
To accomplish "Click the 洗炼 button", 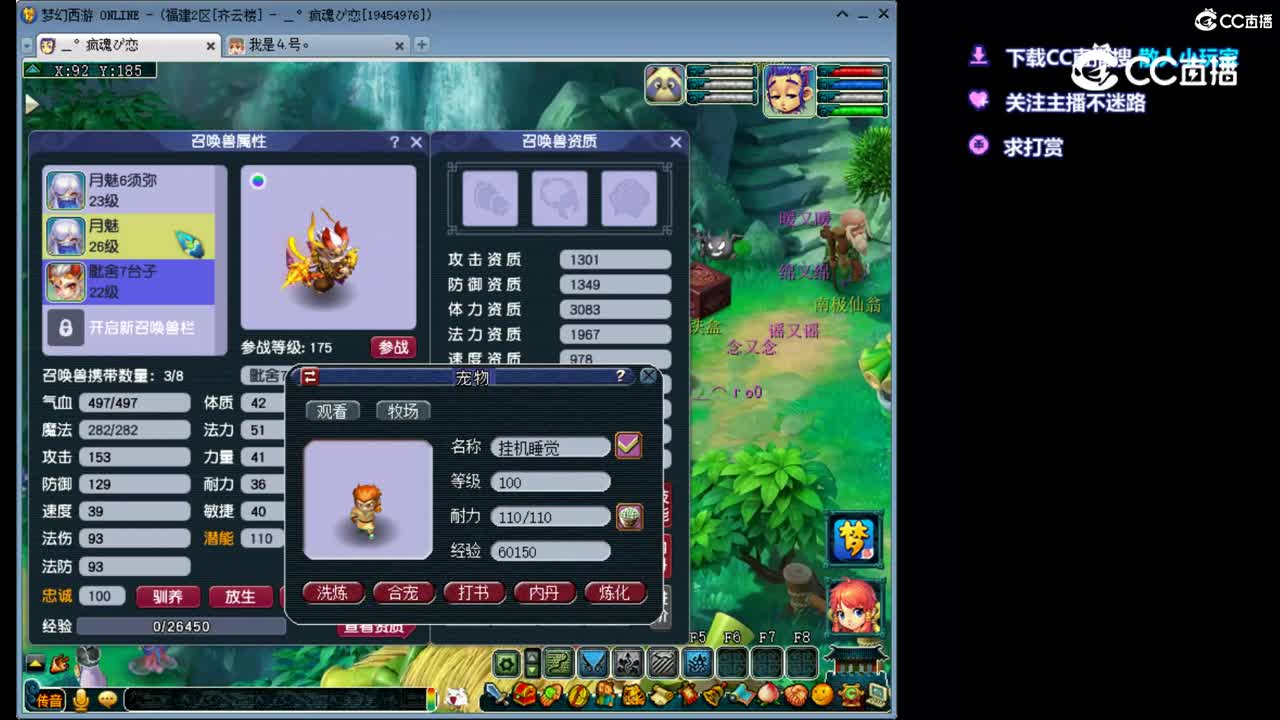I will tap(332, 592).
